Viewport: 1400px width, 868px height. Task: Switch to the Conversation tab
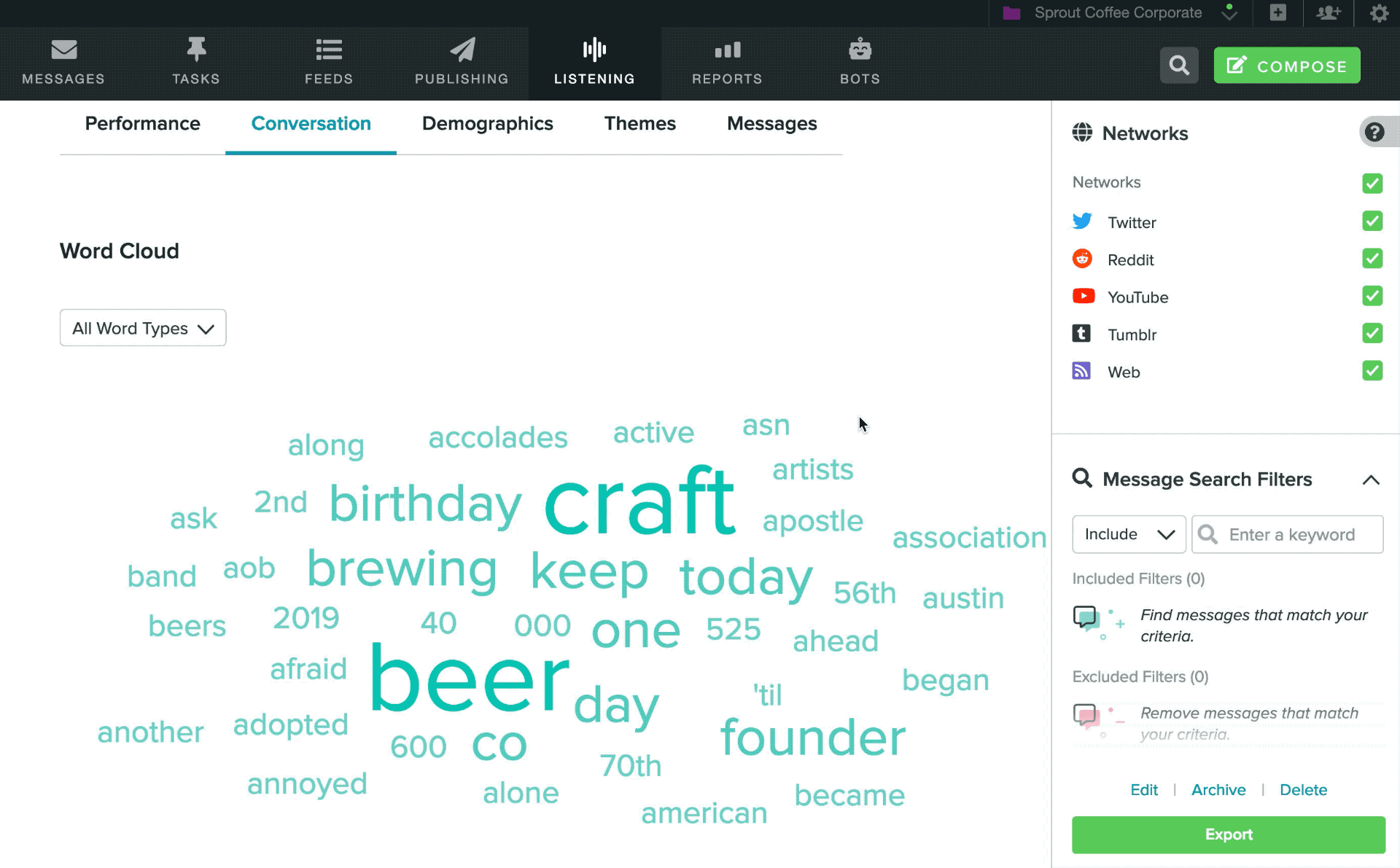[x=311, y=124]
